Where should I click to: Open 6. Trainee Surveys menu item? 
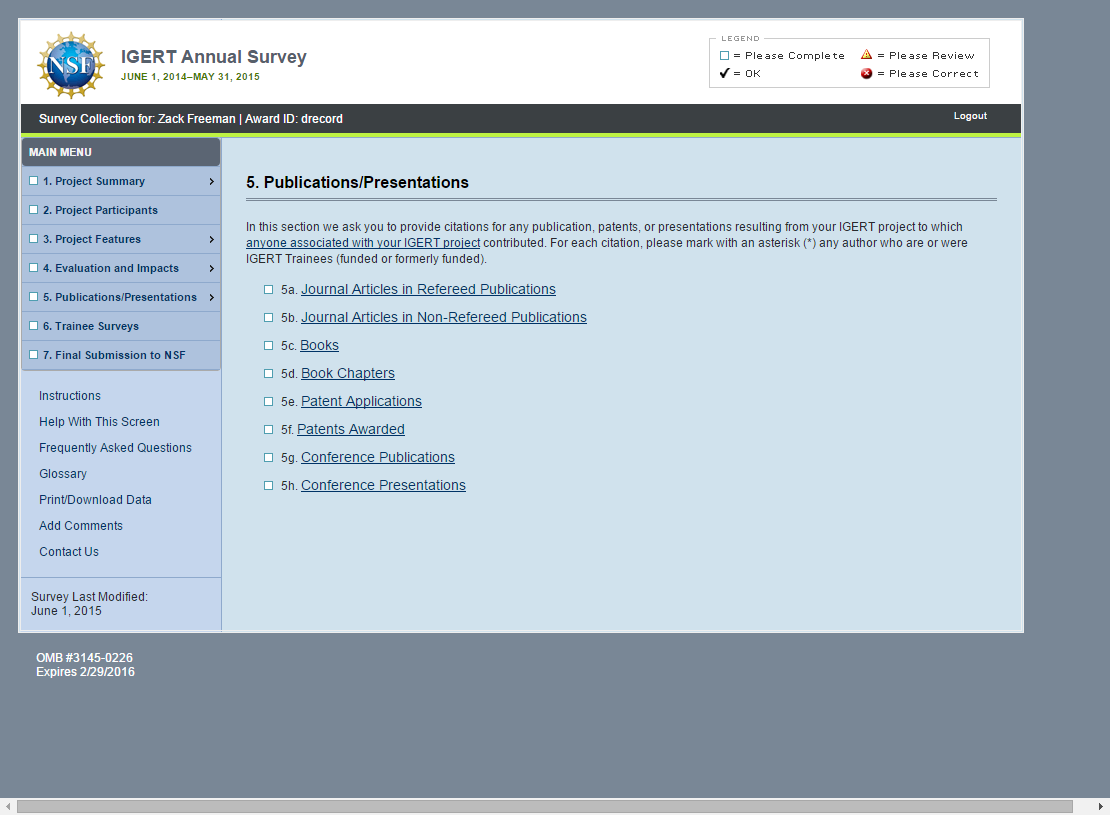[x=121, y=326]
